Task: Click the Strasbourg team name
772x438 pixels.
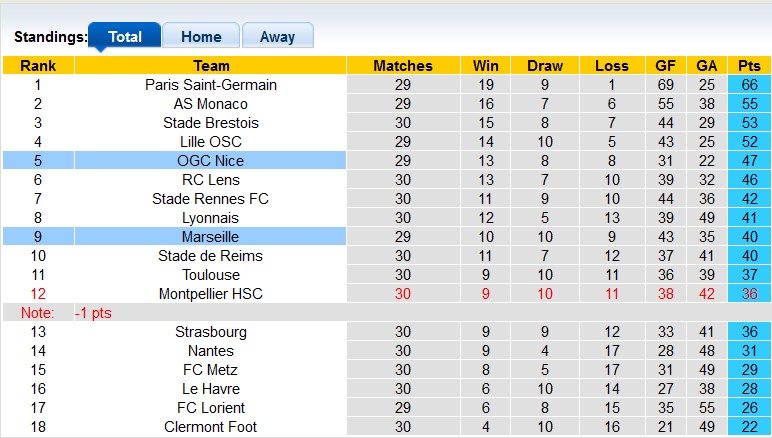Action: pyautogui.click(x=211, y=332)
